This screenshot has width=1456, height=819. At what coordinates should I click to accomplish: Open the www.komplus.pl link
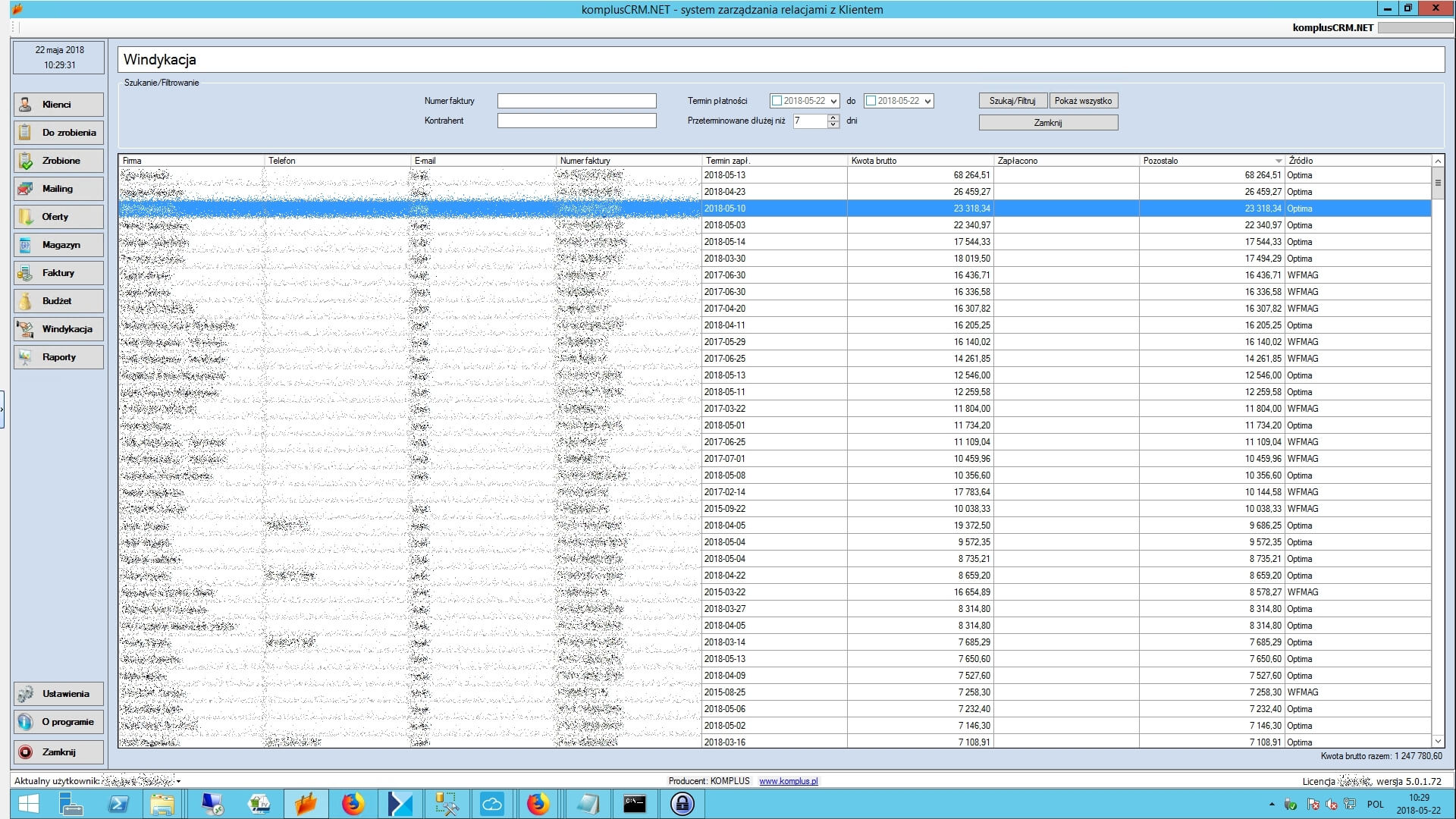tap(788, 781)
